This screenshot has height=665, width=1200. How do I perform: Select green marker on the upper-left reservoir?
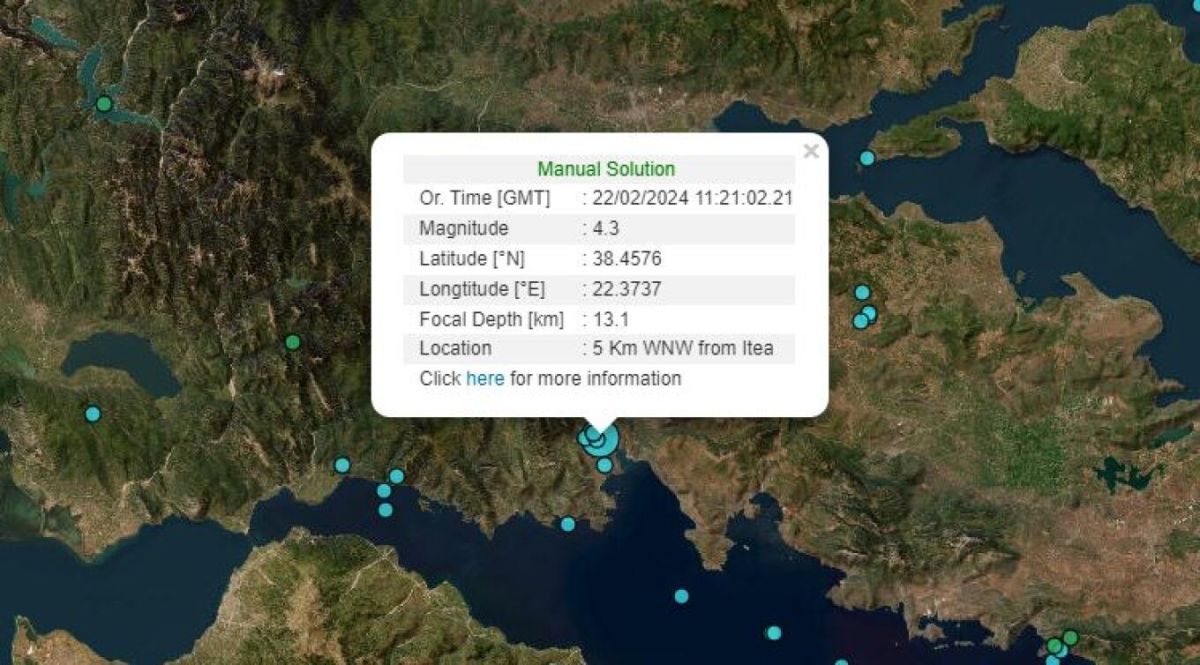(104, 103)
